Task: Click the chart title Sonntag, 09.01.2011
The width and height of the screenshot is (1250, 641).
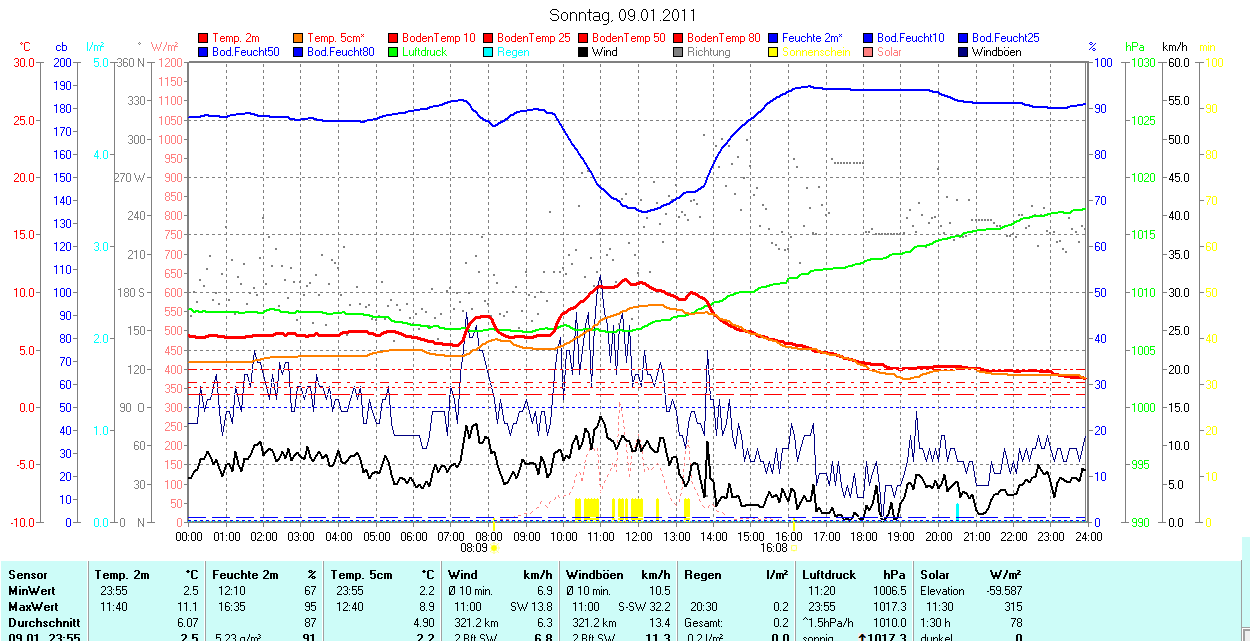Action: click(624, 15)
